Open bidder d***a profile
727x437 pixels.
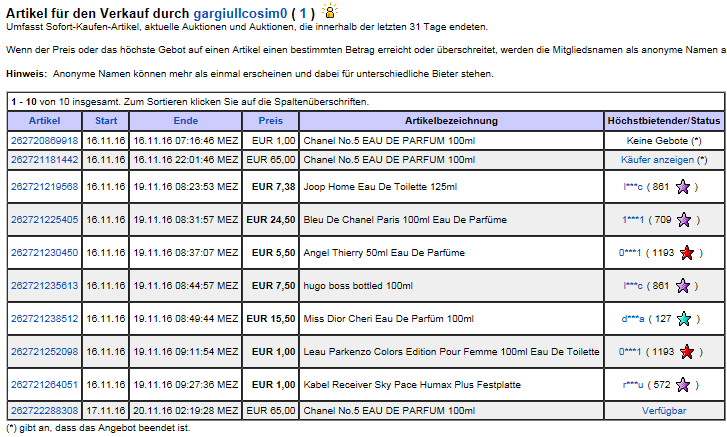633,319
